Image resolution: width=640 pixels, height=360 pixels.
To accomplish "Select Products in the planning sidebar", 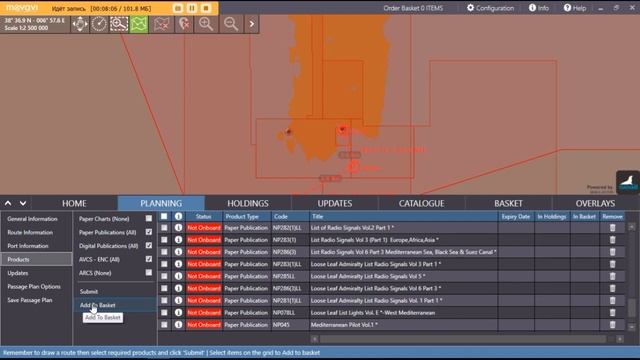I will click(36, 259).
